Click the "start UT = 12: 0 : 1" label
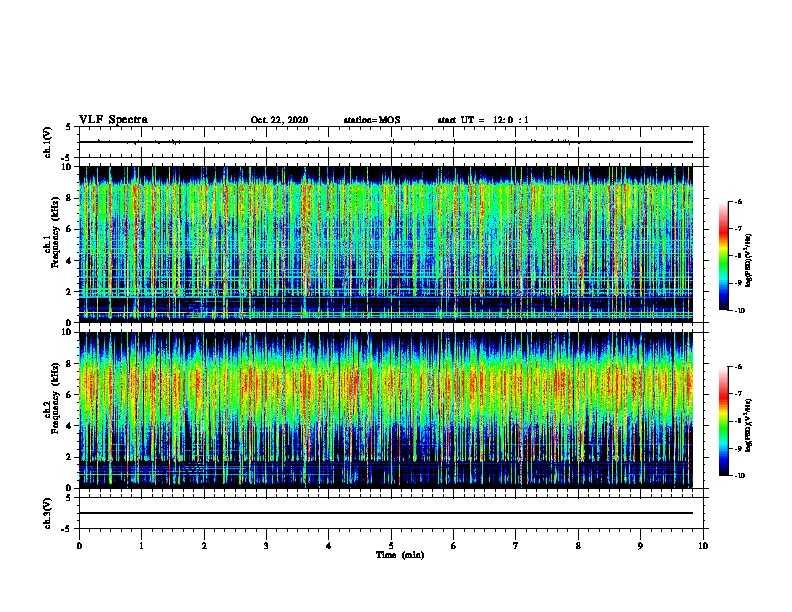Image resolution: width=792 pixels, height=612 pixels. (483, 120)
